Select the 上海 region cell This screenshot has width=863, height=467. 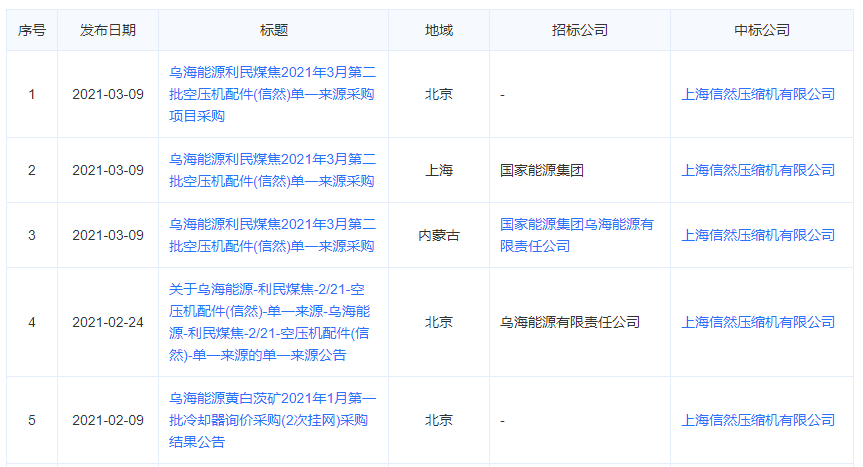pyautogui.click(x=439, y=170)
